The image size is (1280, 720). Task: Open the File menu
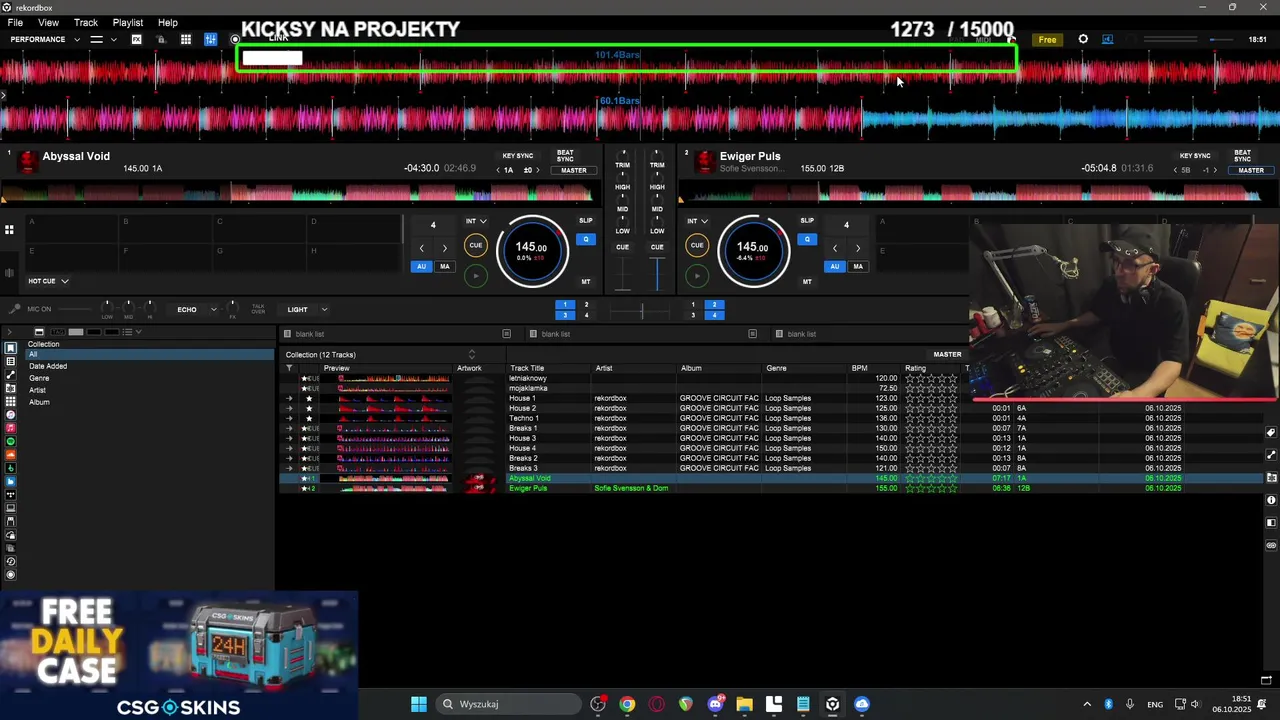tap(15, 22)
